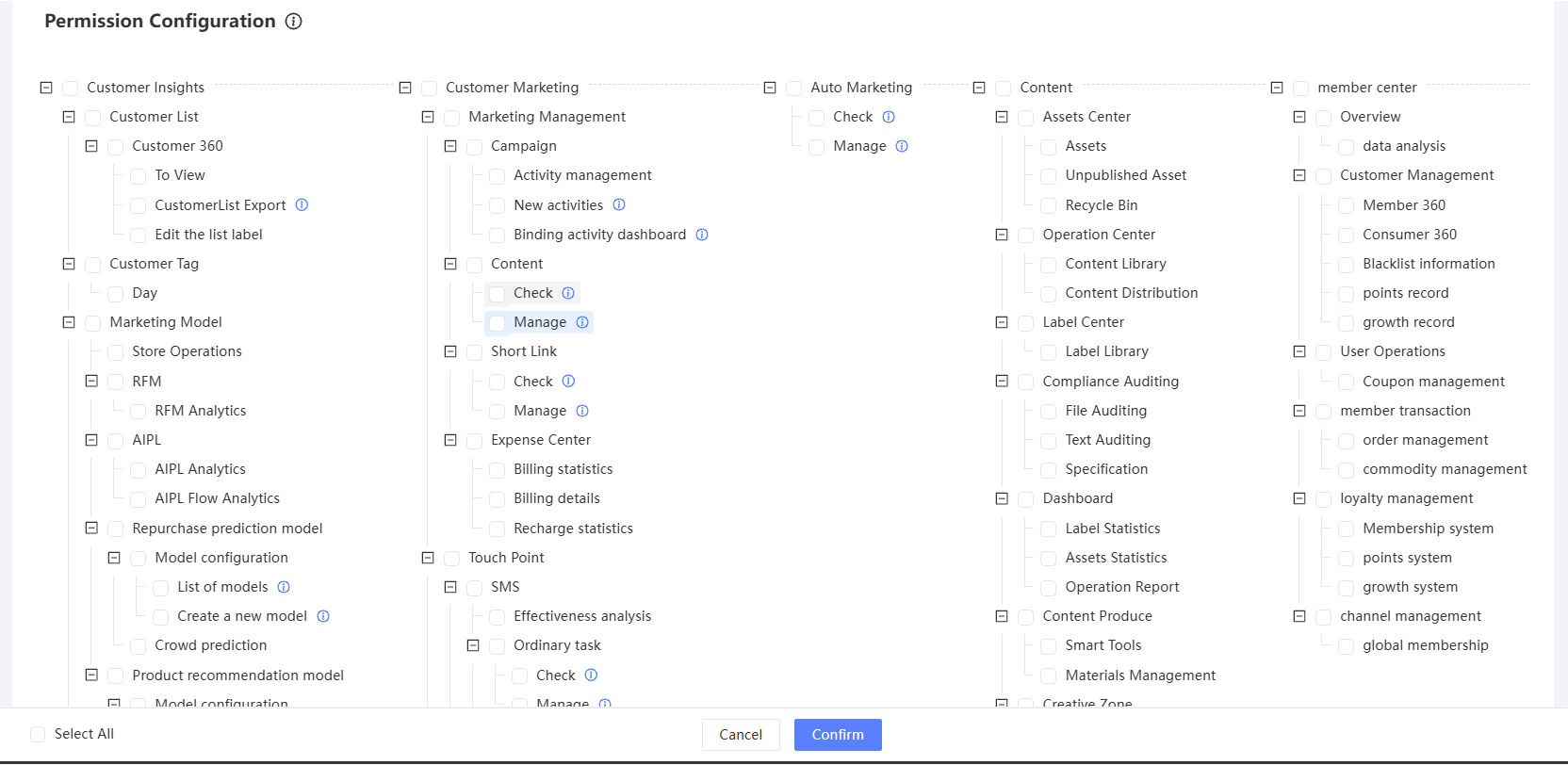Click info icon beside New activities

tap(619, 205)
